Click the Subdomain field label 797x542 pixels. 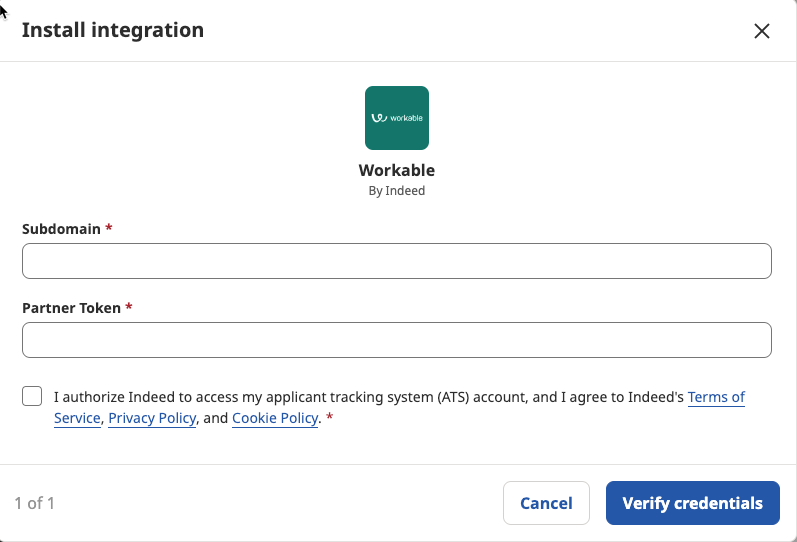click(x=62, y=229)
